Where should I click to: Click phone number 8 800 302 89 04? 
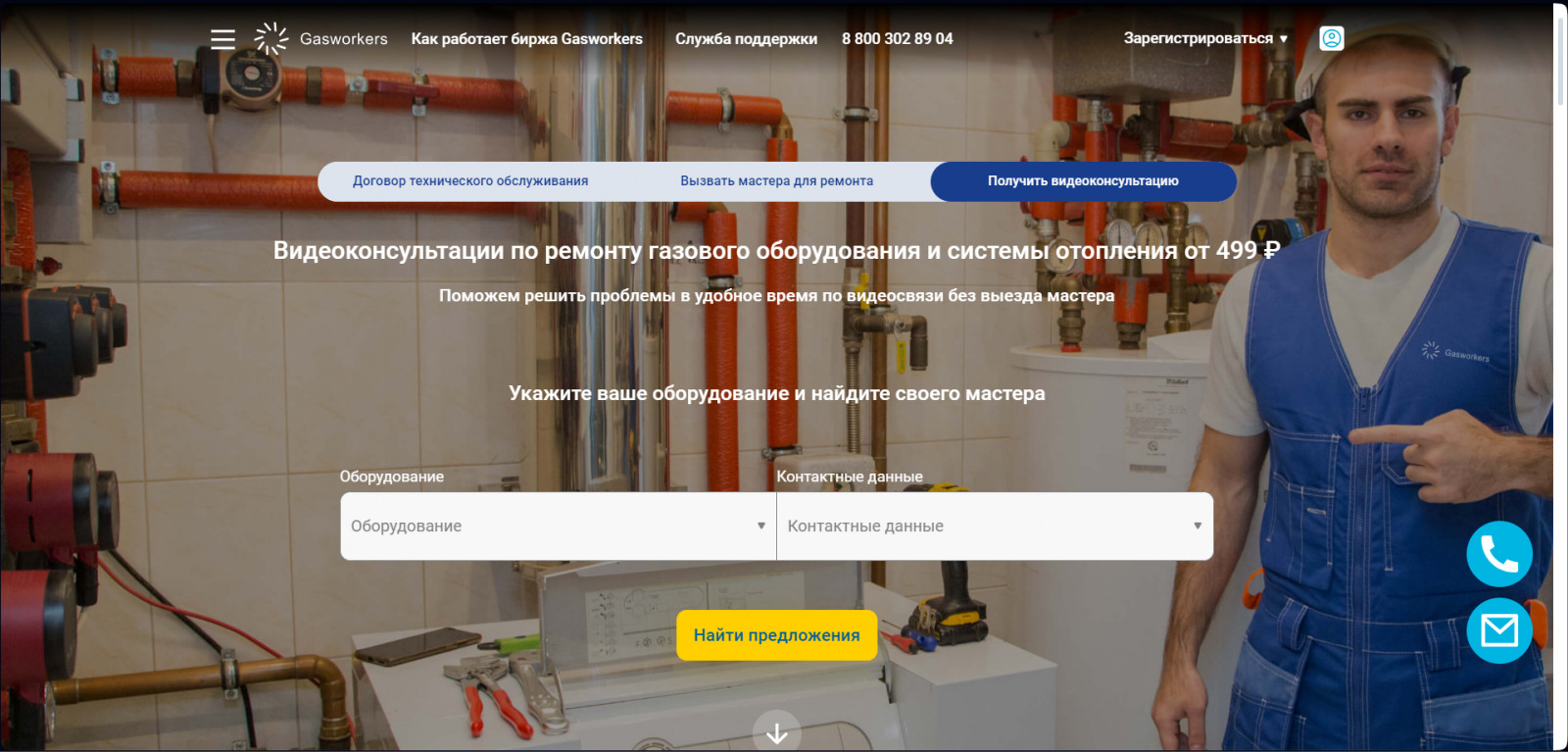coord(897,38)
